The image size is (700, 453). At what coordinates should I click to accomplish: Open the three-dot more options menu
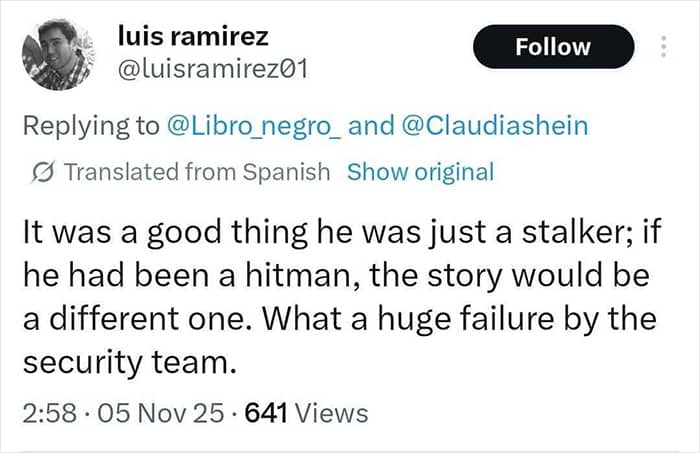pos(662,47)
